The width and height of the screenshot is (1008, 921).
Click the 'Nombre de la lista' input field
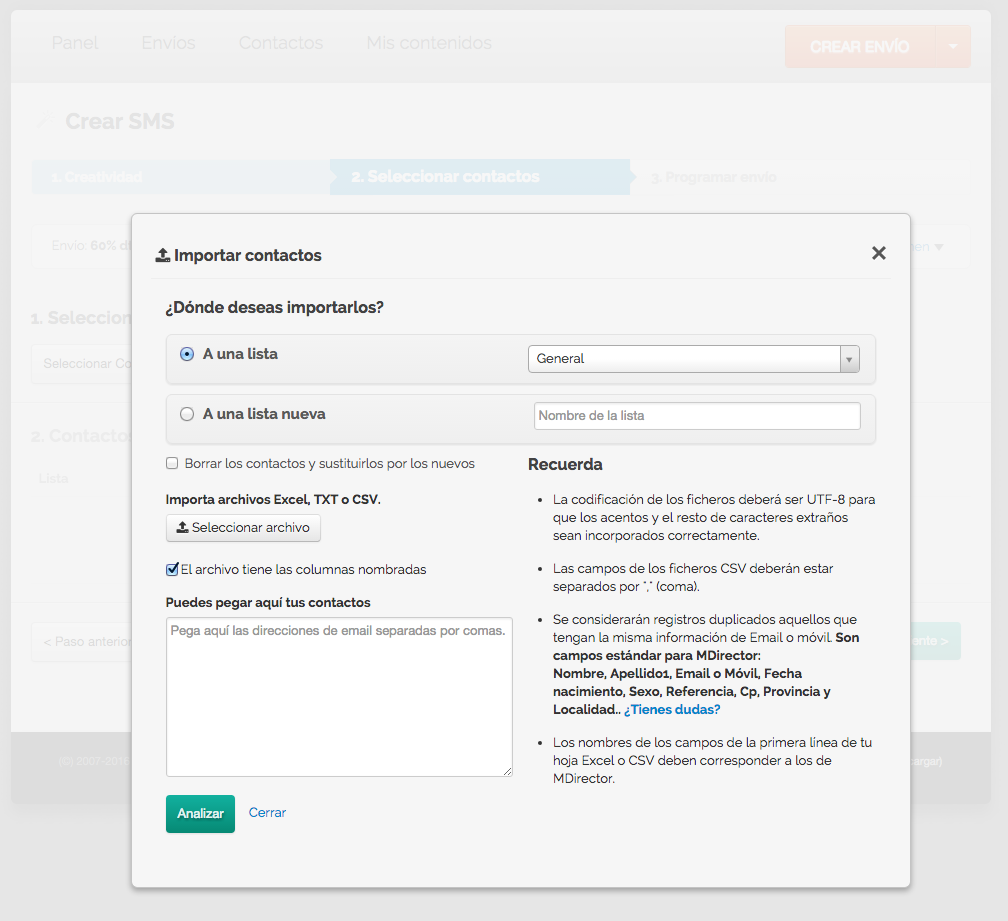click(697, 416)
